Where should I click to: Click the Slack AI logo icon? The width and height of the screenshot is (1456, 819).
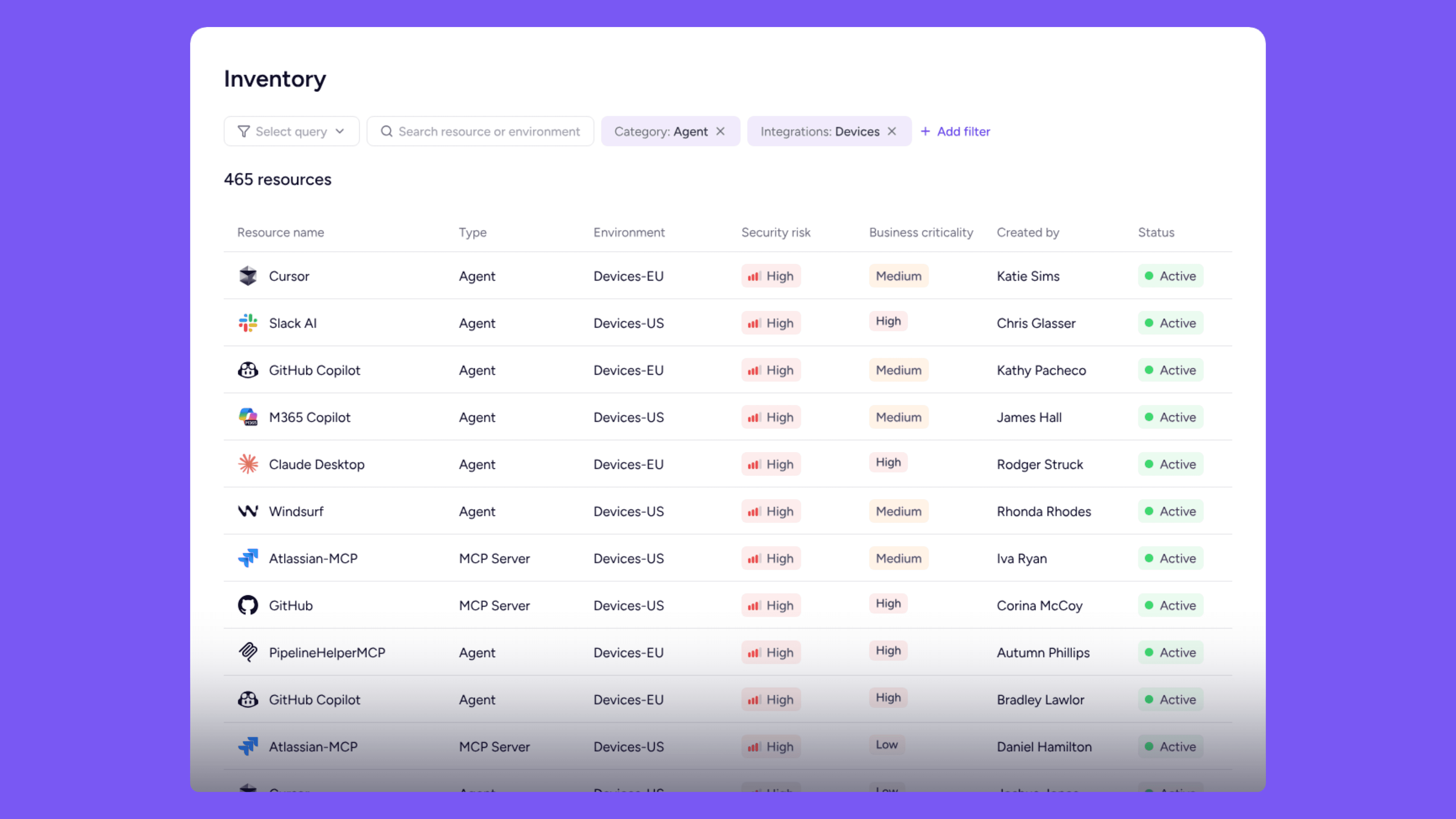point(247,323)
